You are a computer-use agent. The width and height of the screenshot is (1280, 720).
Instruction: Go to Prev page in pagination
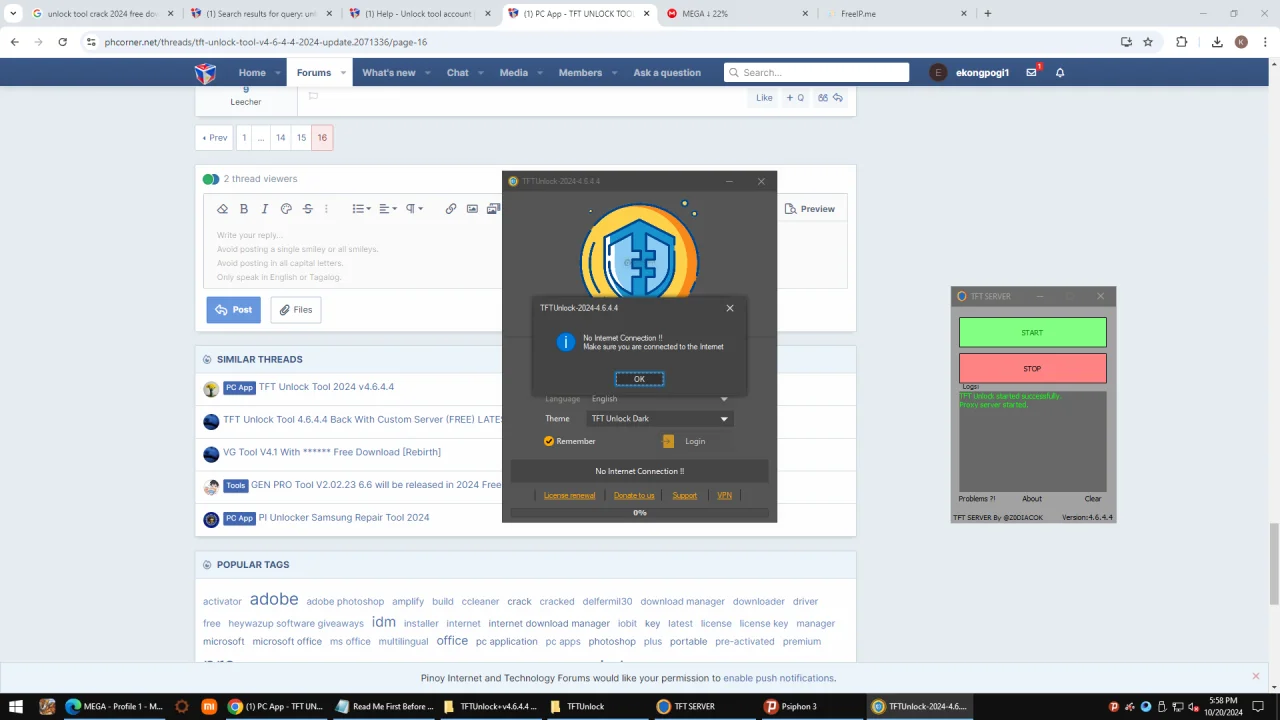(x=214, y=138)
